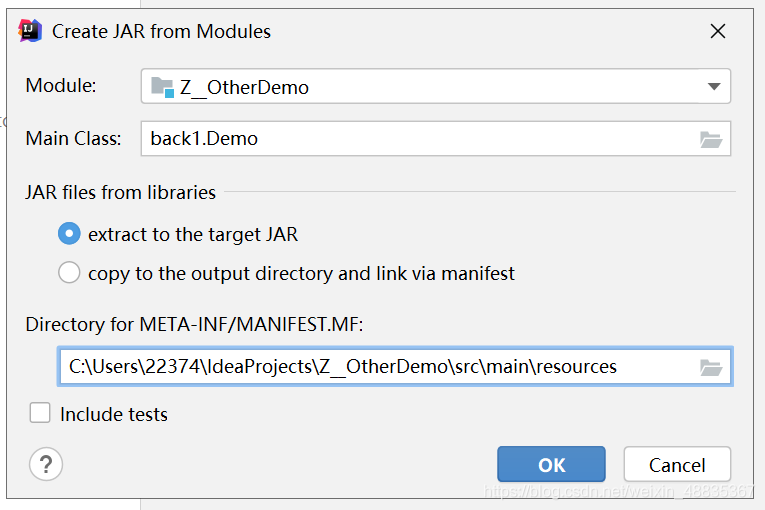Click the 'Module:' label
The height and width of the screenshot is (510, 765).
pos(61,86)
